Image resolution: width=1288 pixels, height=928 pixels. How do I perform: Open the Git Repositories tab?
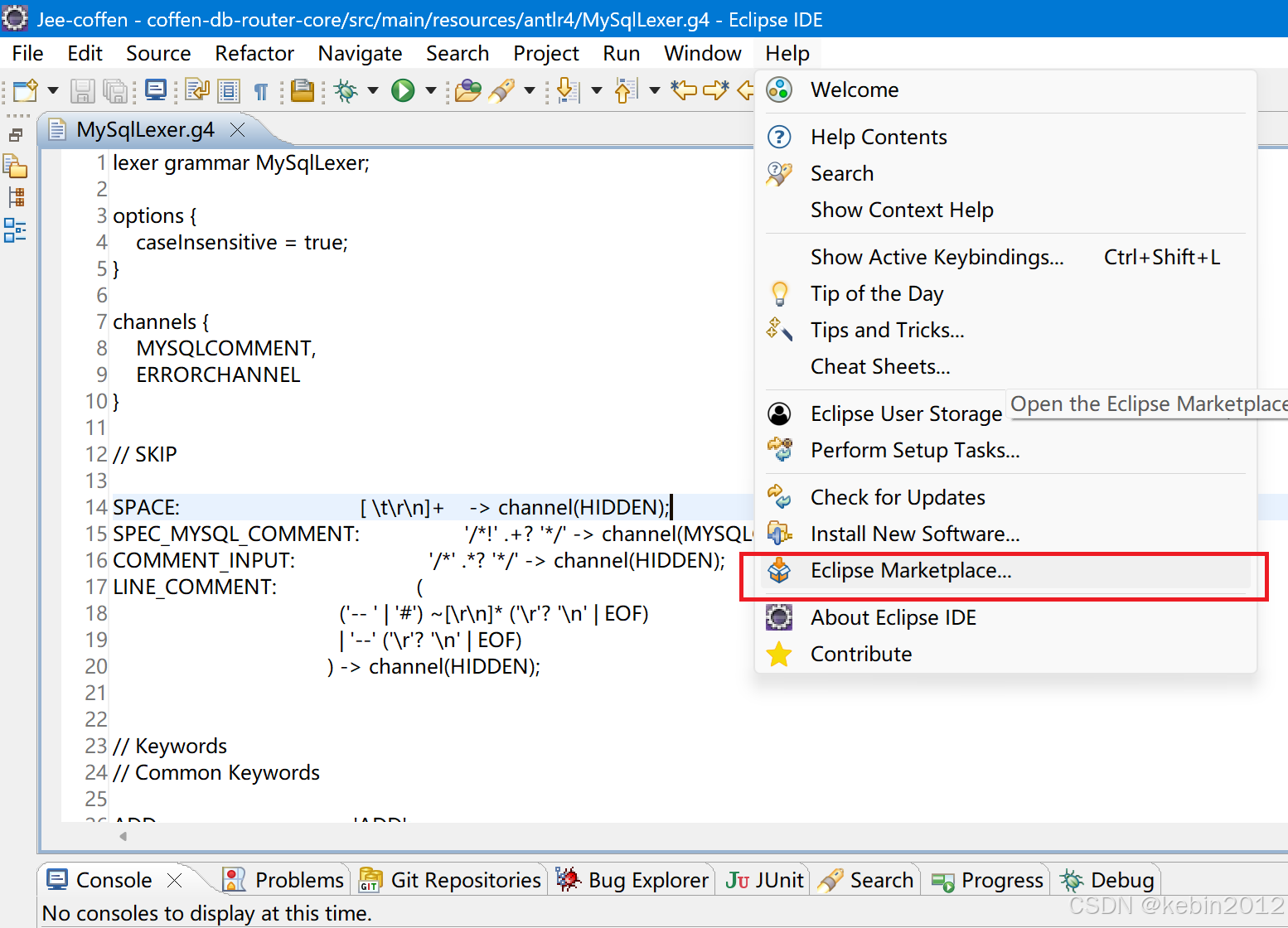click(452, 880)
